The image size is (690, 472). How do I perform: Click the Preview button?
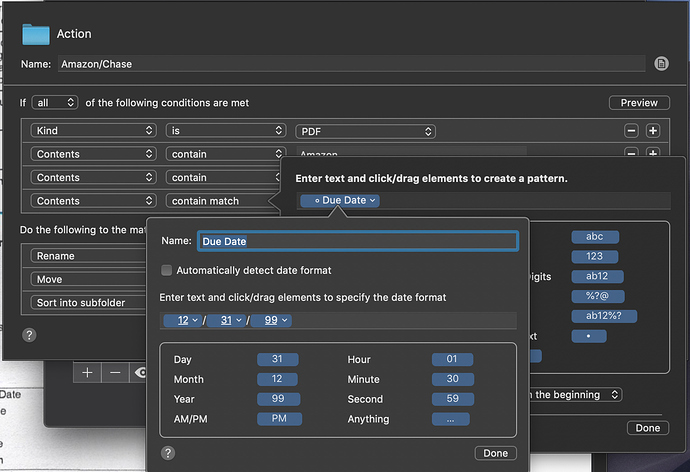pos(639,102)
